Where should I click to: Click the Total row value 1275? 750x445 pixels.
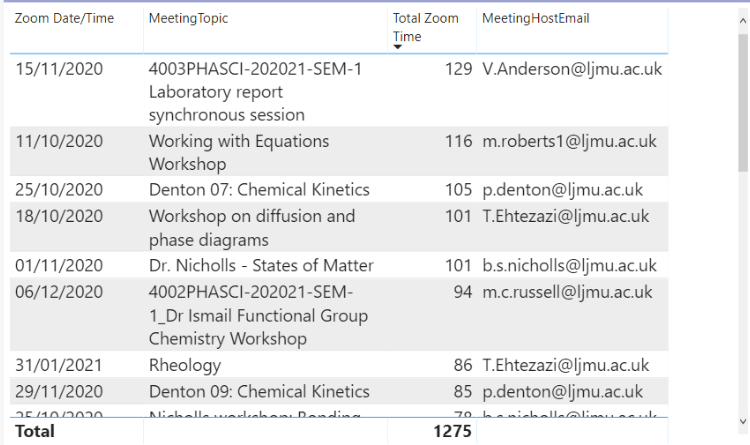(x=452, y=432)
